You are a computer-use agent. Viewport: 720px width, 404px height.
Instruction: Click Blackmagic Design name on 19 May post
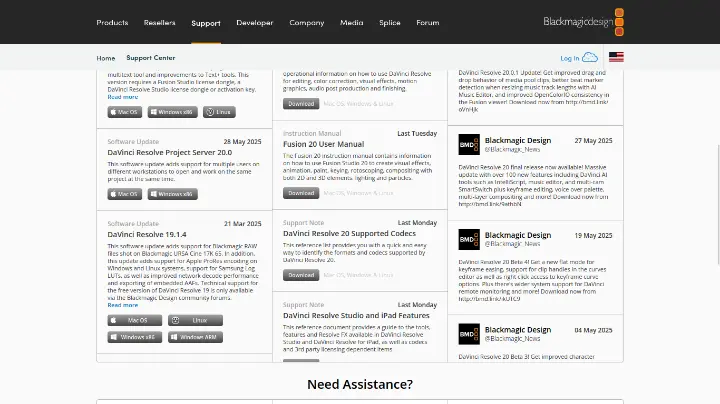[x=518, y=235]
